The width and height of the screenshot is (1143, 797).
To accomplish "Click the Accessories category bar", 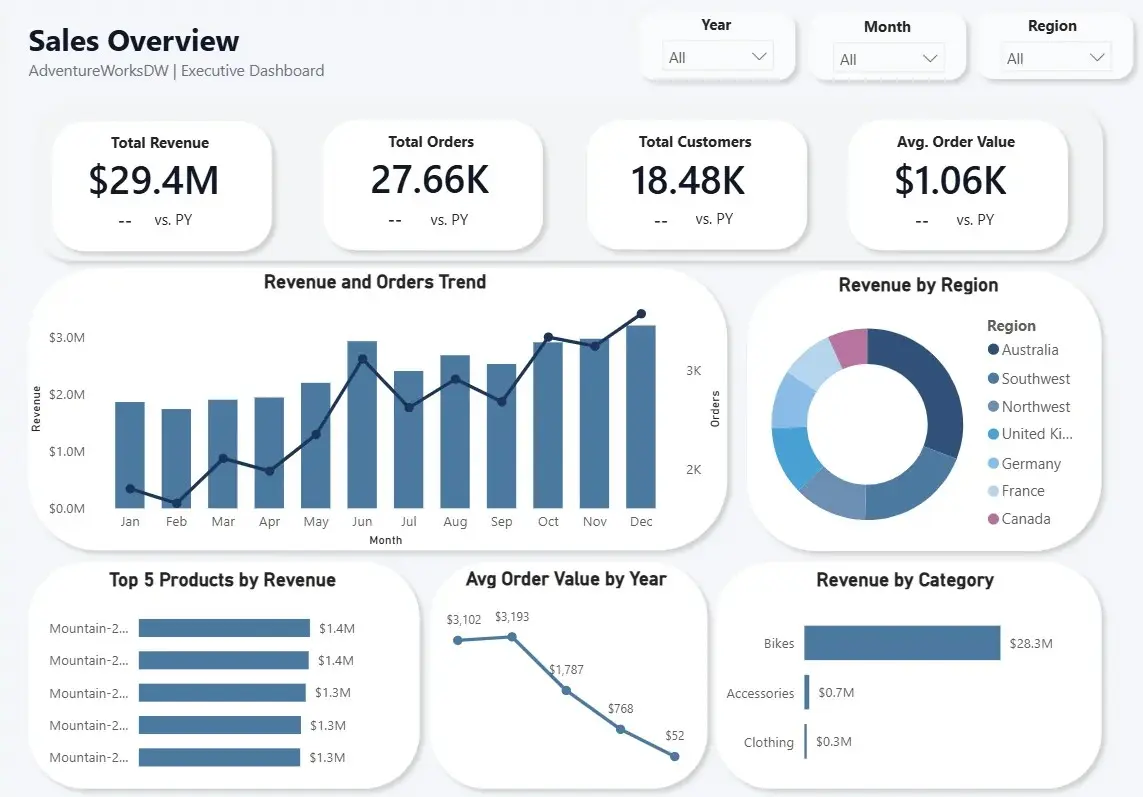I will (807, 692).
